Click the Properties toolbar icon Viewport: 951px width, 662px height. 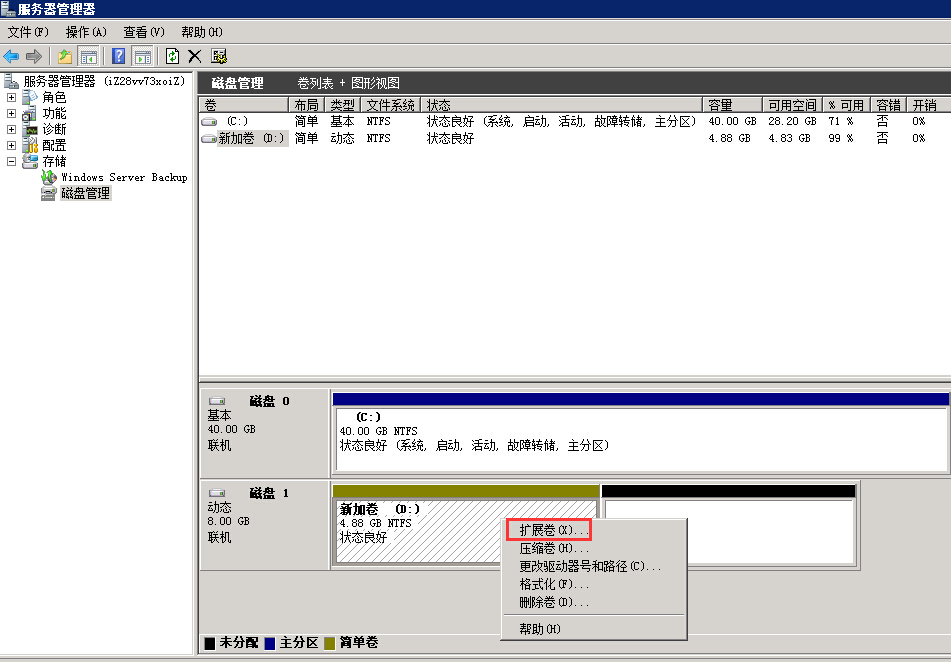tap(219, 56)
